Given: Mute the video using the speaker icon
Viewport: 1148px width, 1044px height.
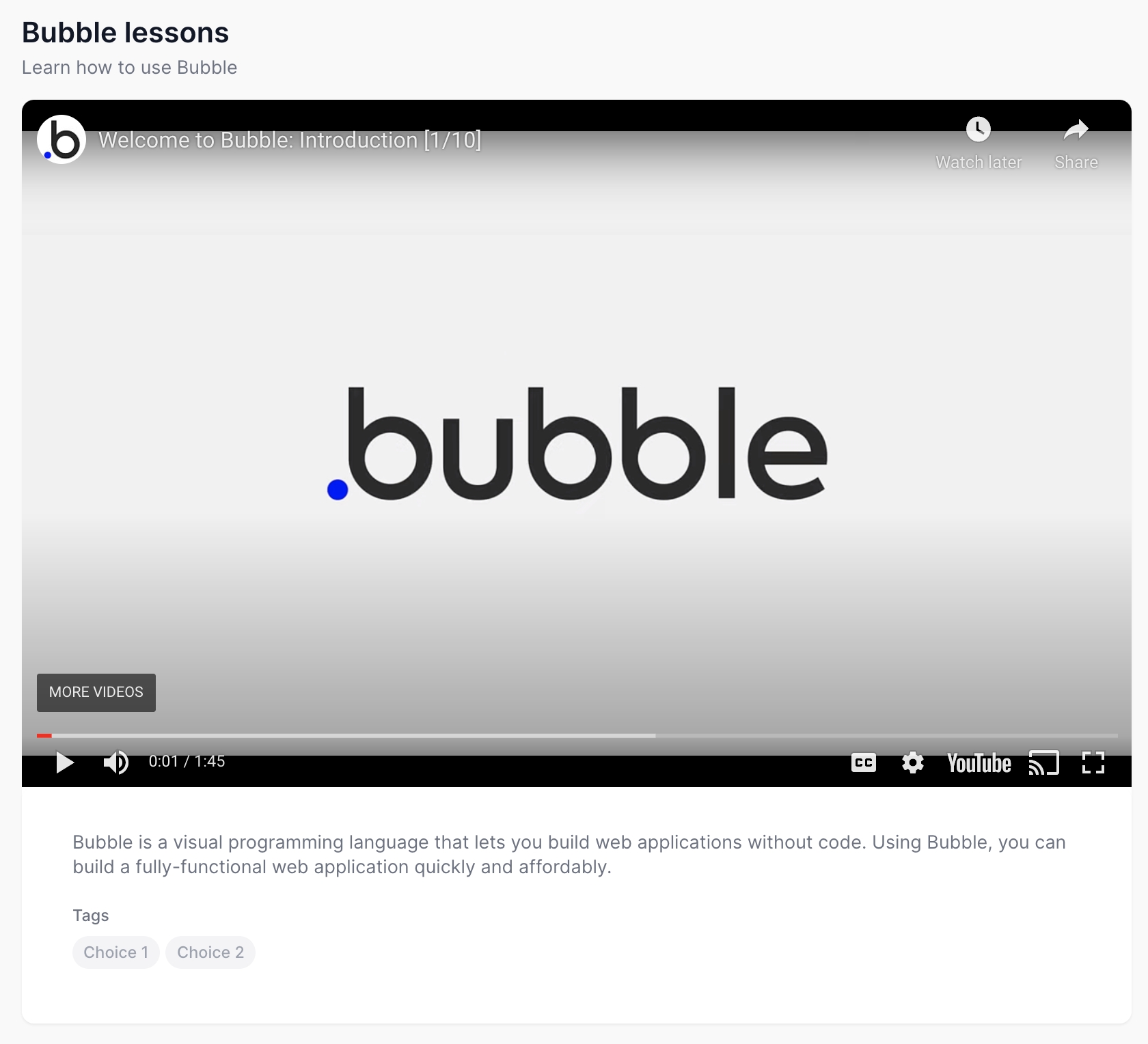Looking at the screenshot, I should point(115,762).
